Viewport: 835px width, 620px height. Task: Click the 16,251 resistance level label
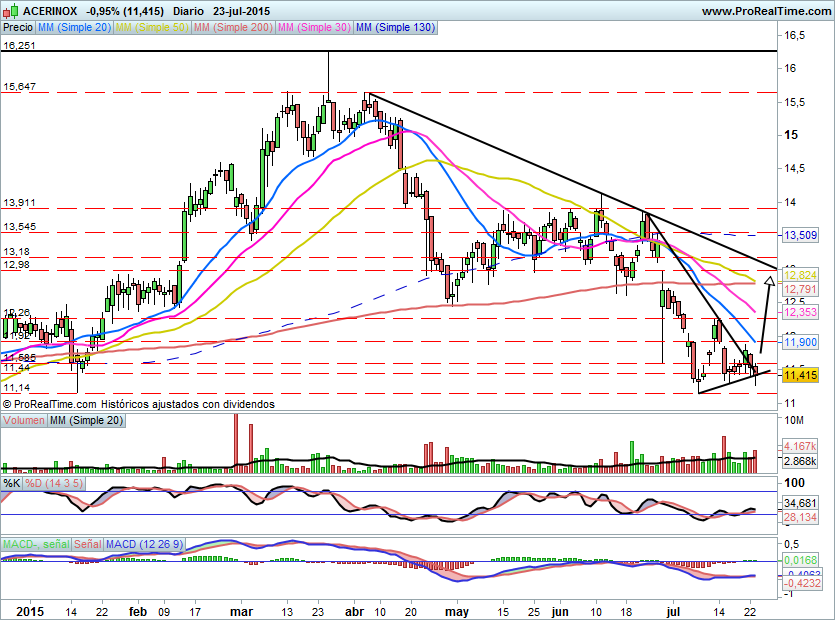[x=19, y=45]
